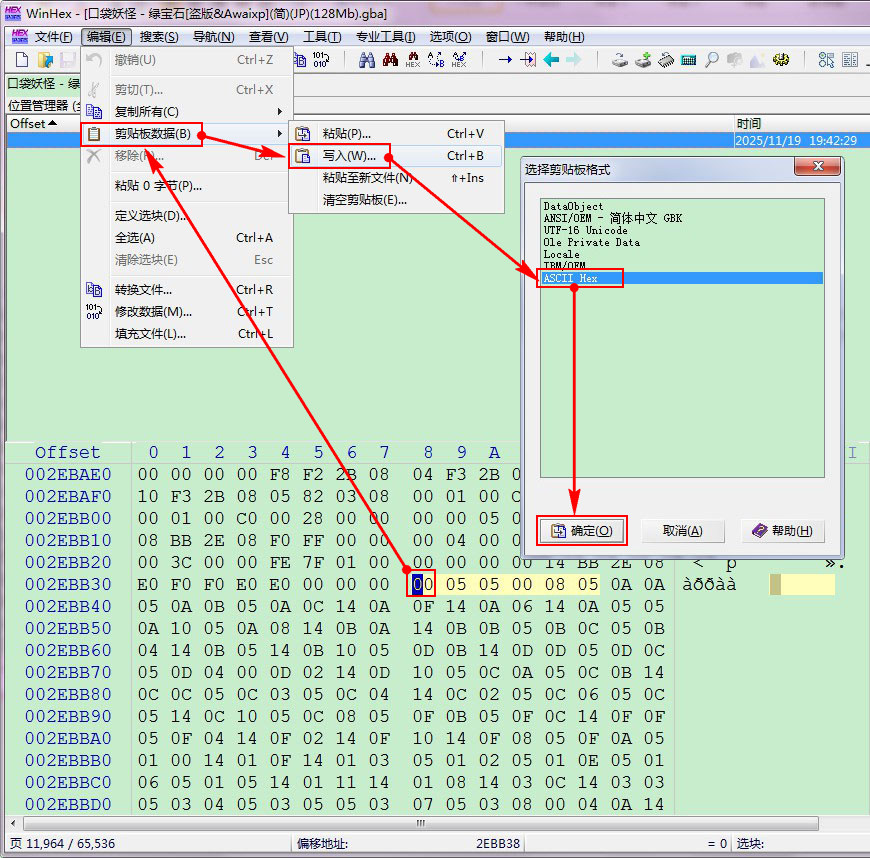Image resolution: width=870 pixels, height=858 pixels.
Task: Choose 写入(W)... from clipboard submenu
Action: pyautogui.click(x=349, y=156)
